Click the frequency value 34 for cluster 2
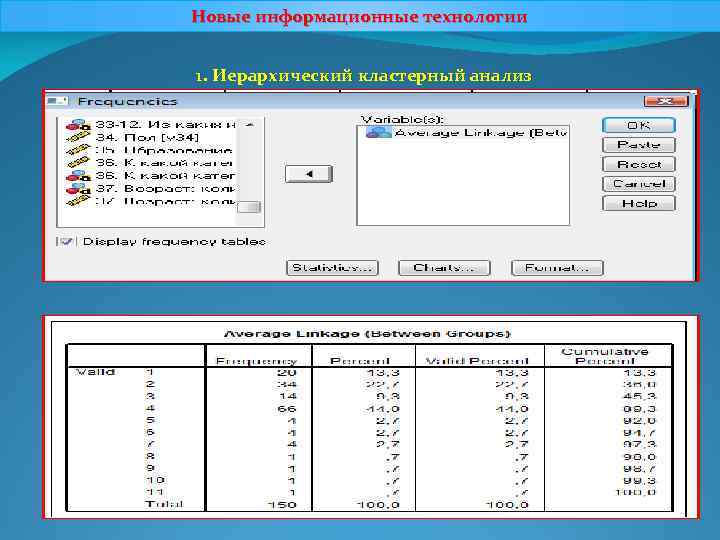This screenshot has width=720, height=540. [287, 384]
